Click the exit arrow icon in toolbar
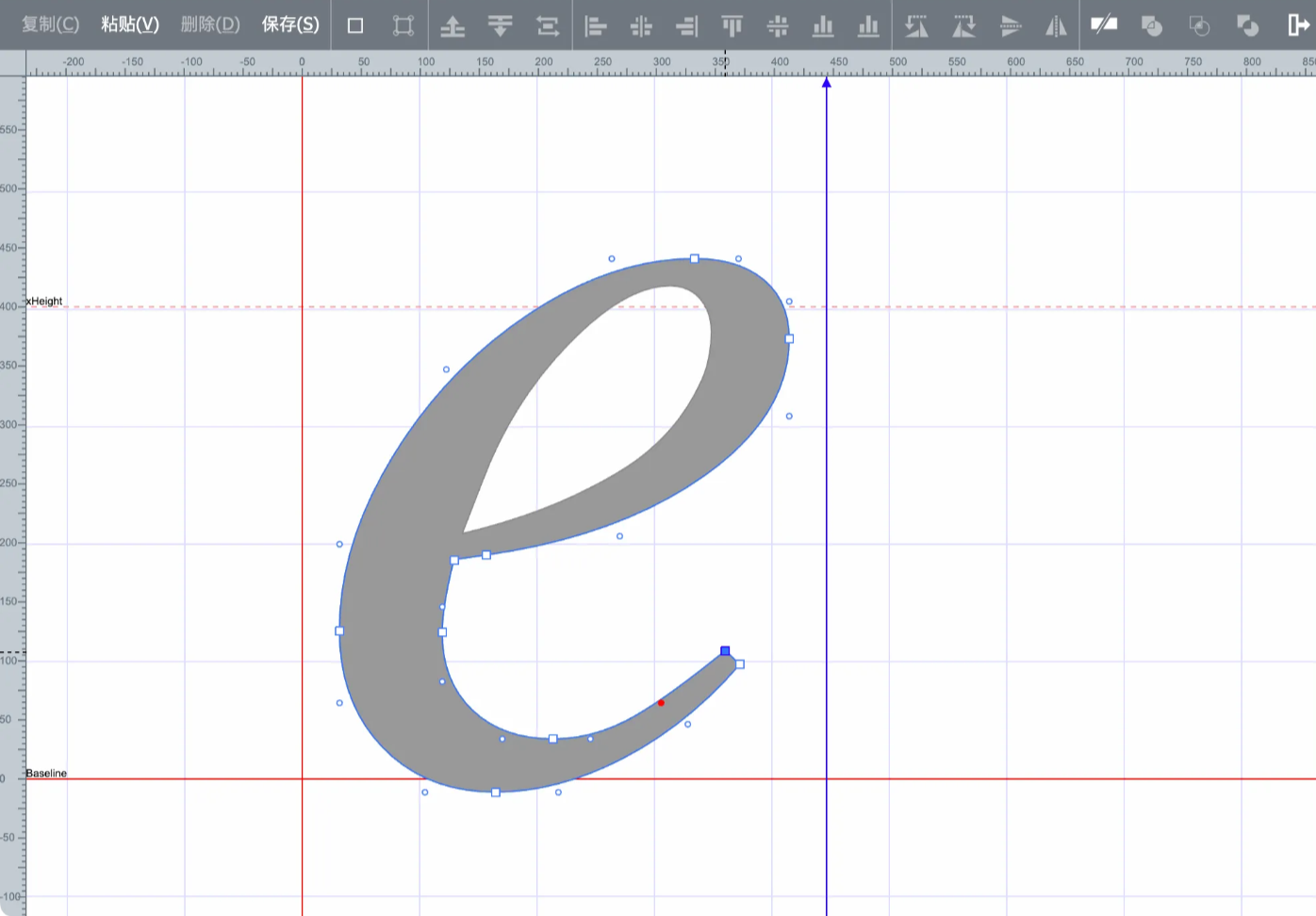1316x916 pixels. [1297, 25]
